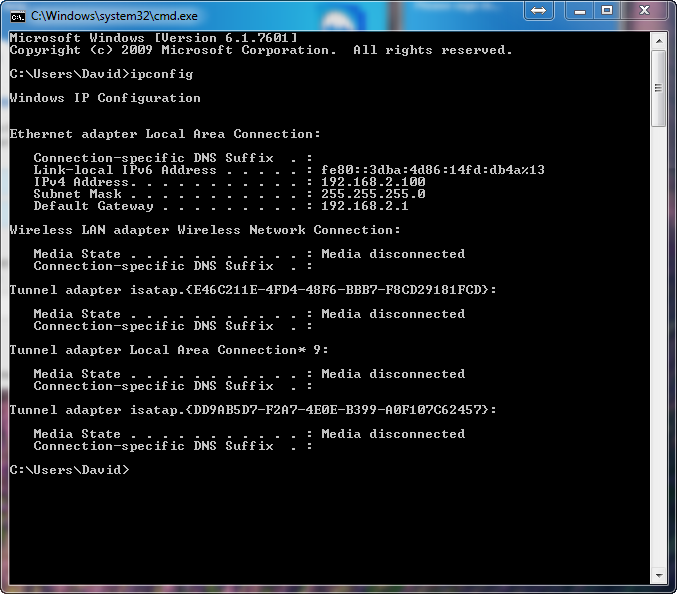The image size is (677, 594).
Task: Click the isatap E46C211E tunnel adapter line
Action: click(x=253, y=290)
